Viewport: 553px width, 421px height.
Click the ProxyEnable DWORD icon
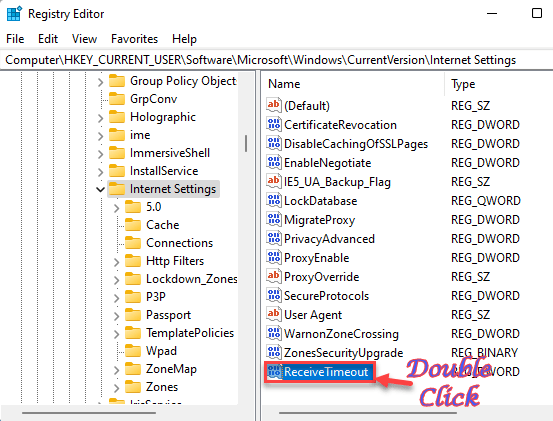274,258
